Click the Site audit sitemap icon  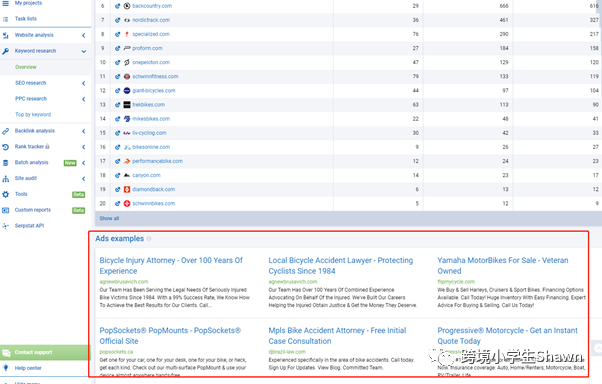tap(5, 179)
